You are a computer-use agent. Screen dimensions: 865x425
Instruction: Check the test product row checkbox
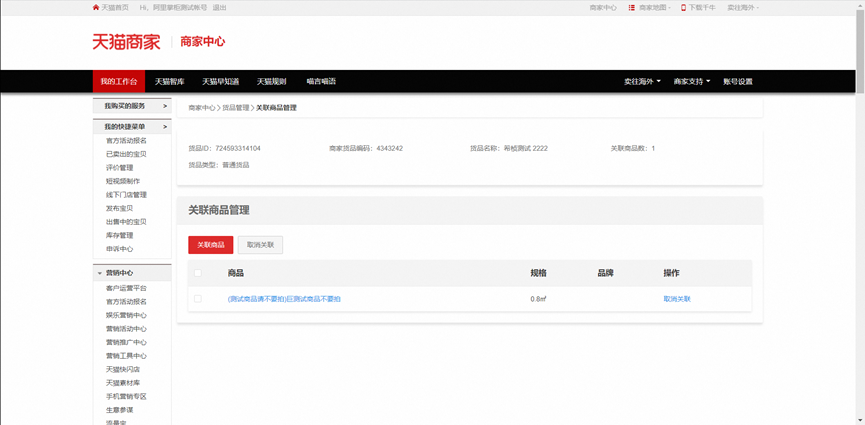click(x=198, y=299)
